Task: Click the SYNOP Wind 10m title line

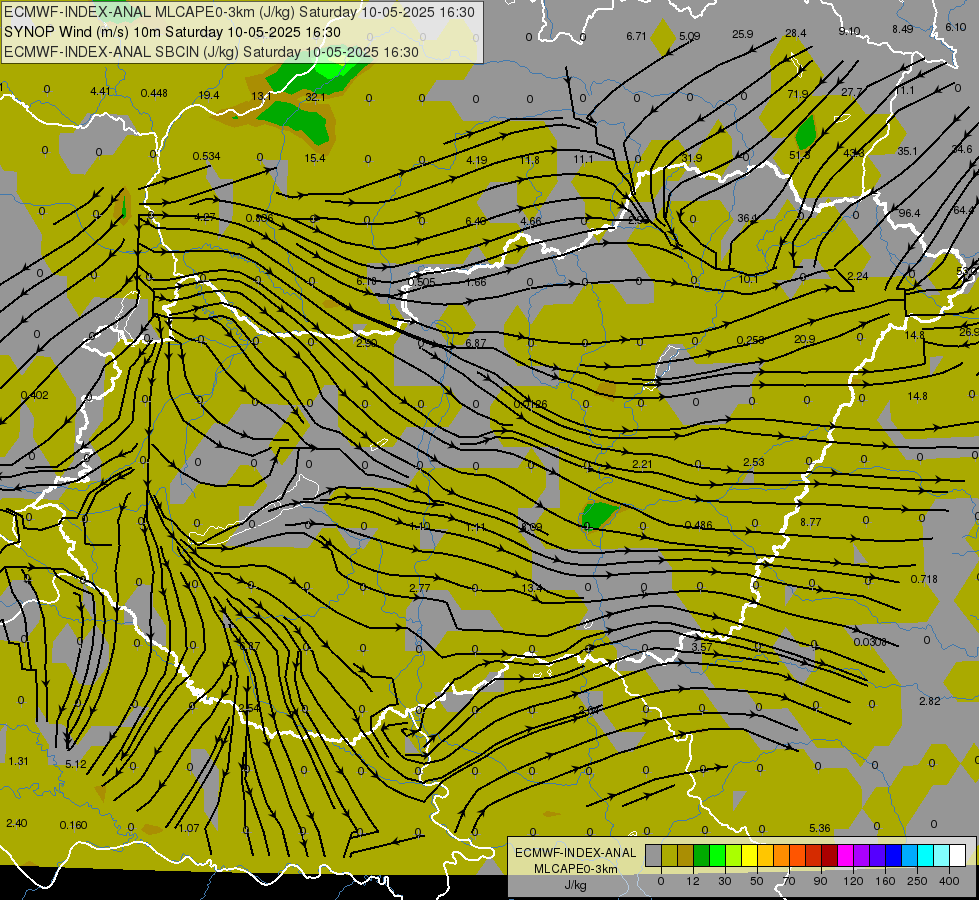Action: 172,32
